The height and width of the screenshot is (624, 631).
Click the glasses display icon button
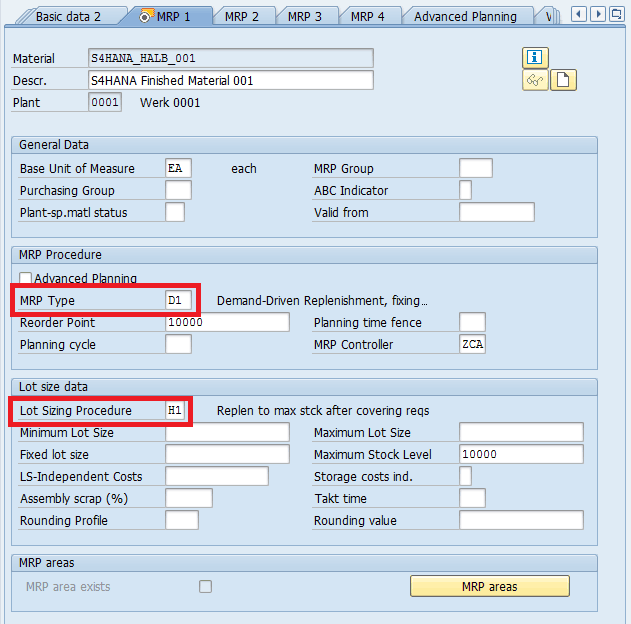pos(535,80)
